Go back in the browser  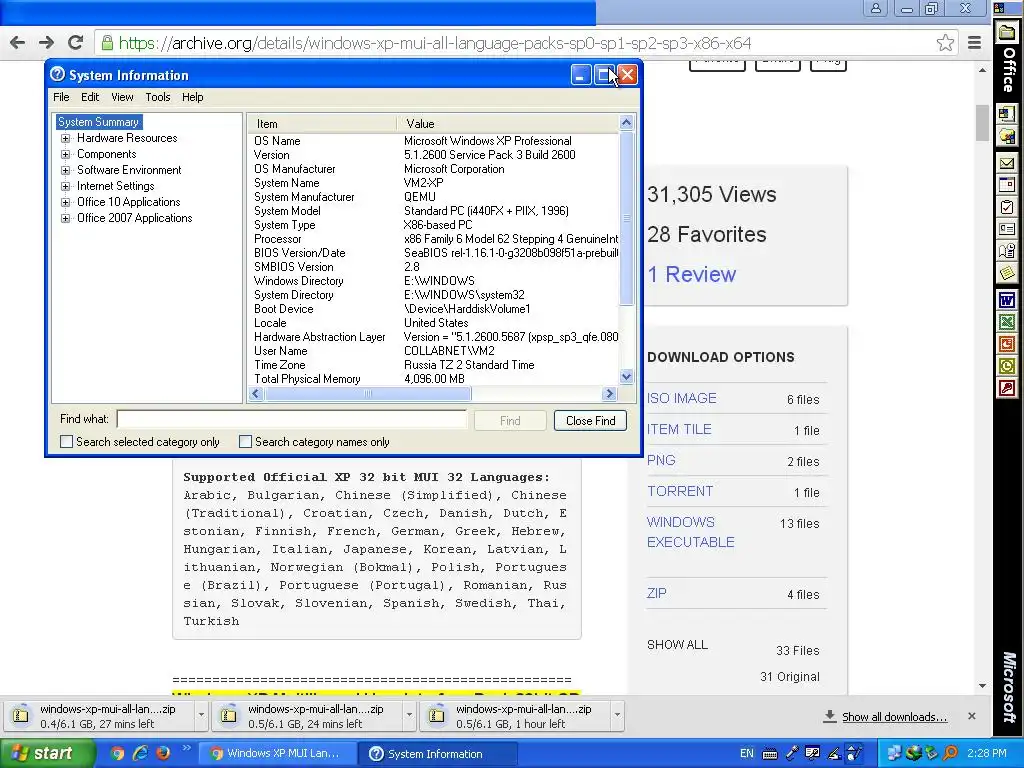tap(18, 43)
